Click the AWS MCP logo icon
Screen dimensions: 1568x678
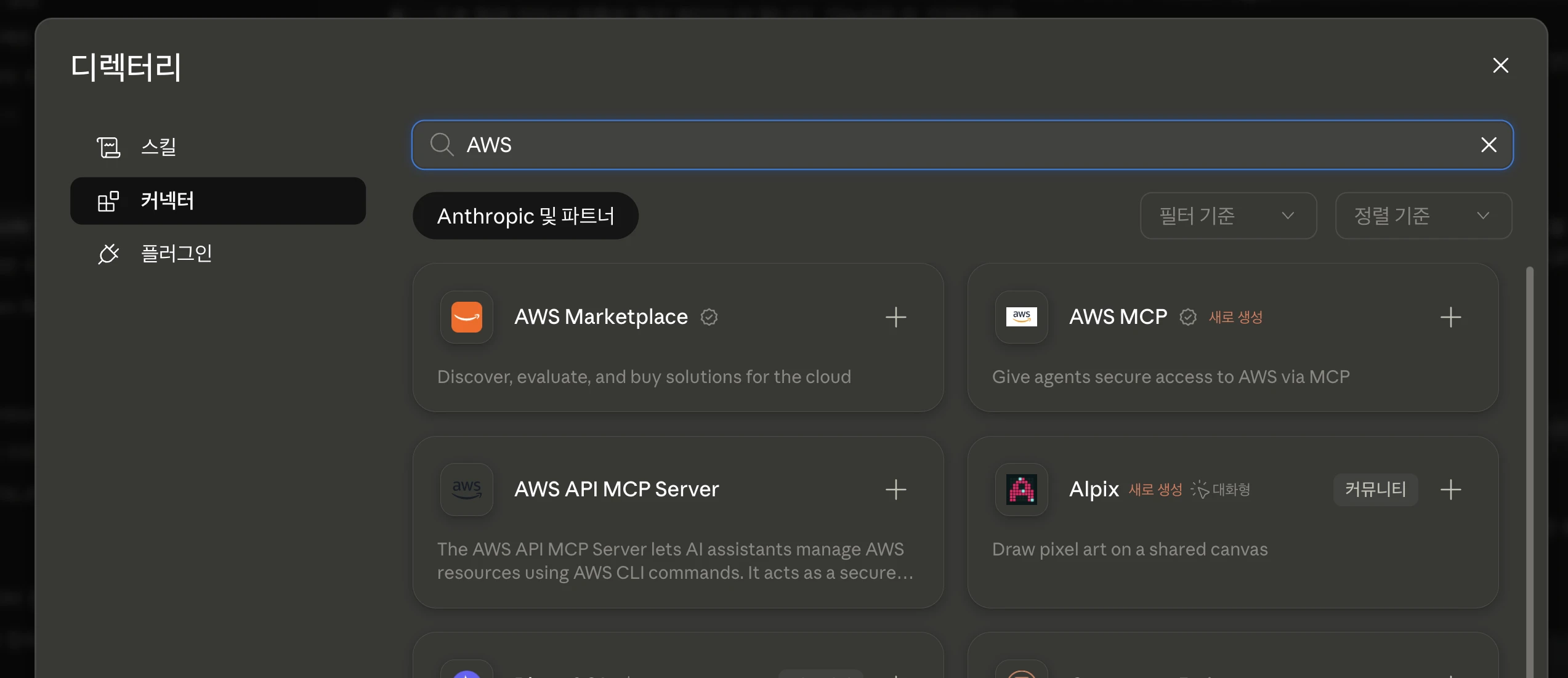1022,317
